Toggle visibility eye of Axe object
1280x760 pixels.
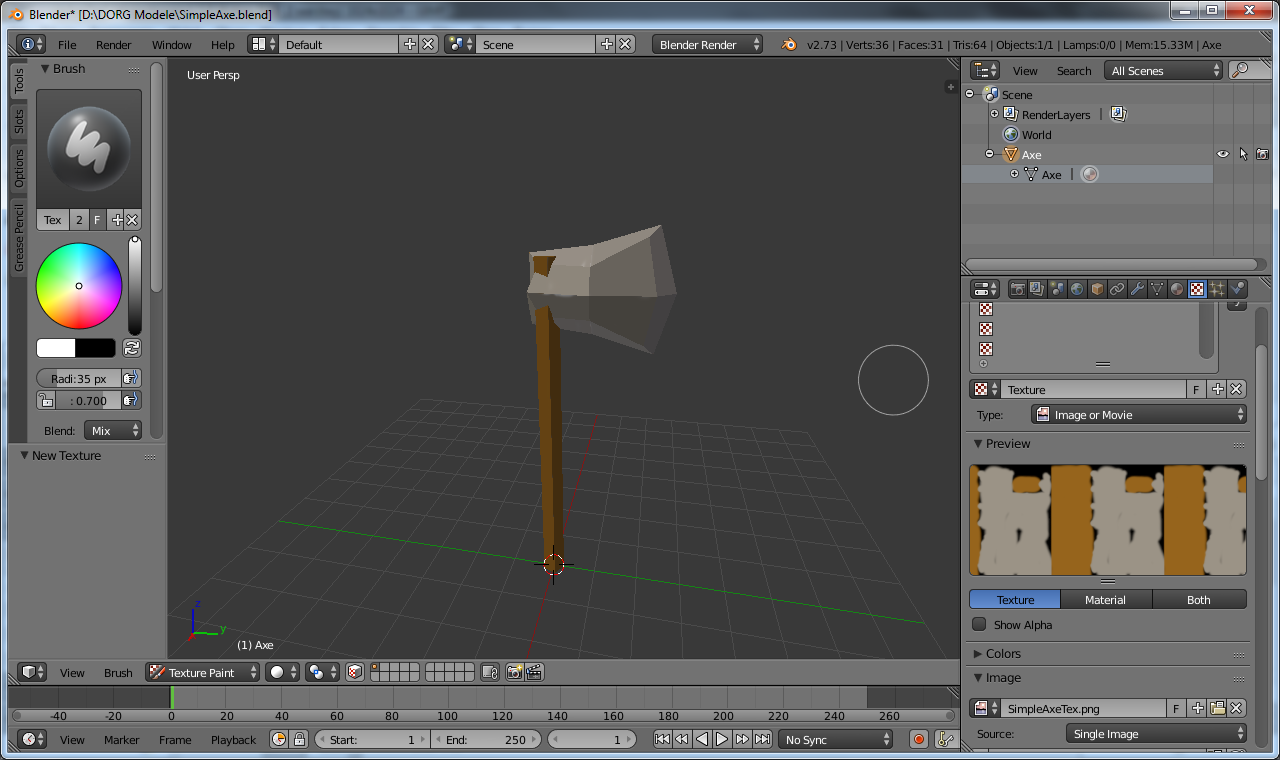[1222, 154]
